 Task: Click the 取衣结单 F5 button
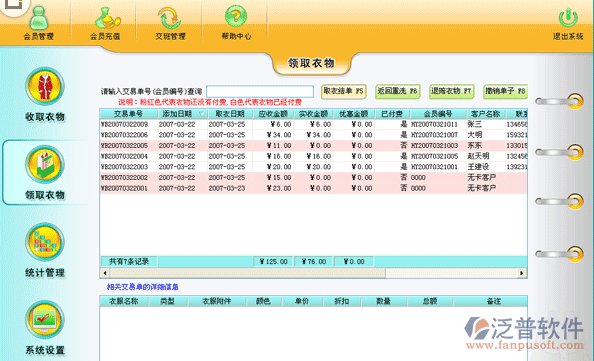click(344, 91)
